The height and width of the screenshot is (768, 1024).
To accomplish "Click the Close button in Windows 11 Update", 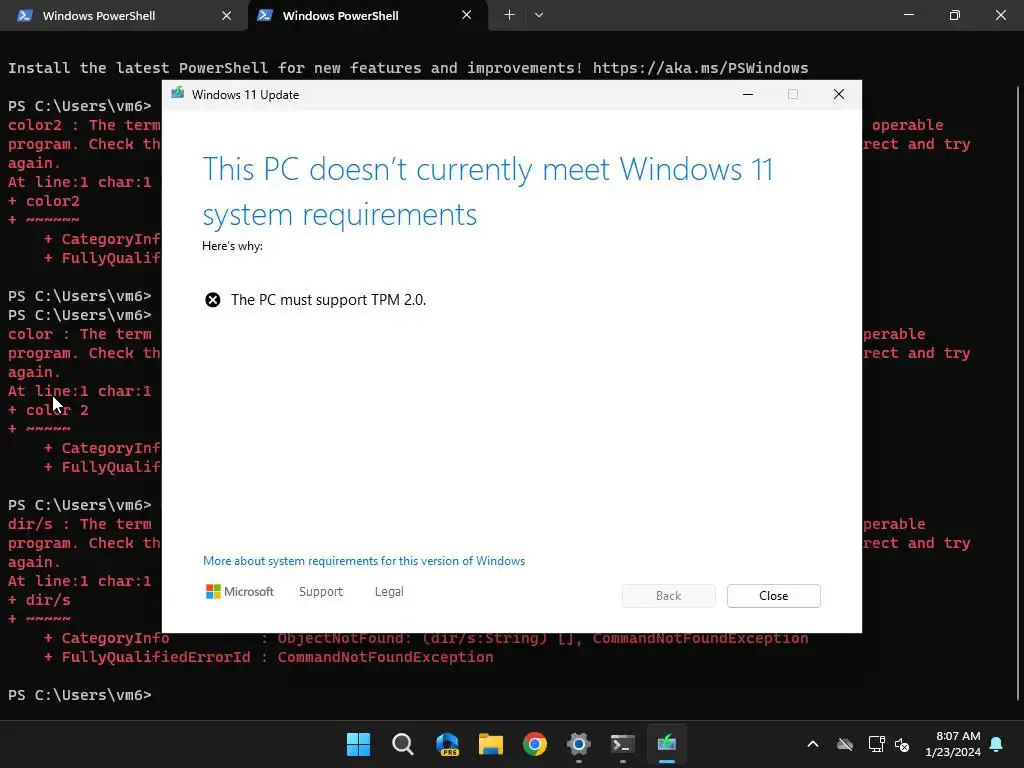I will pyautogui.click(x=773, y=596).
